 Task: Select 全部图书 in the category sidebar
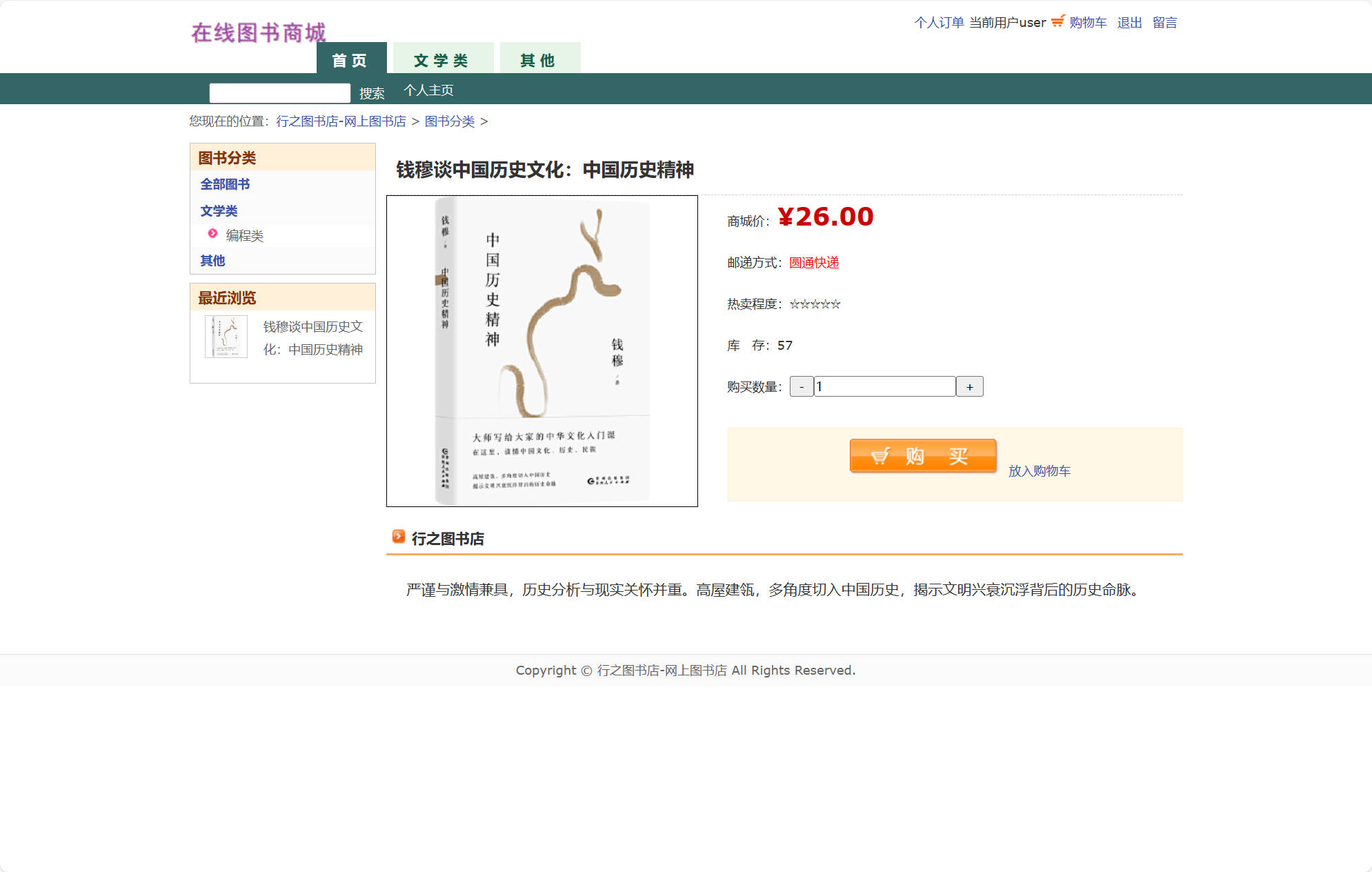click(x=226, y=184)
